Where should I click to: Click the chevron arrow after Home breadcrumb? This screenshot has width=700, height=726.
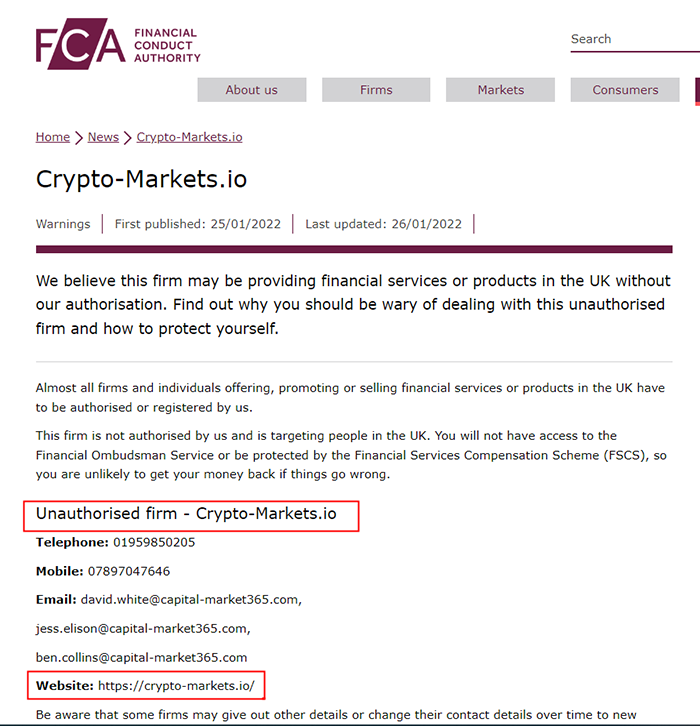(79, 138)
